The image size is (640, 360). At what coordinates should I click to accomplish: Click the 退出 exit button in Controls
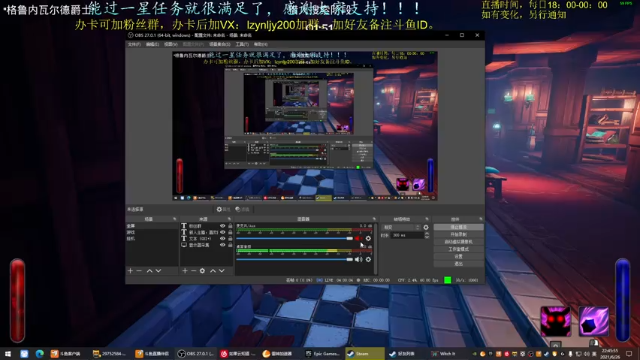(x=458, y=264)
